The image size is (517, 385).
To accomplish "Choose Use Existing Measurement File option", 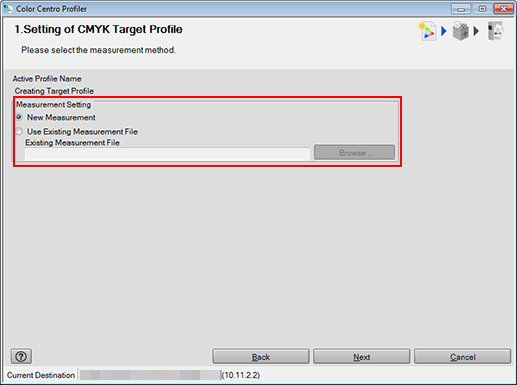I will [x=20, y=131].
